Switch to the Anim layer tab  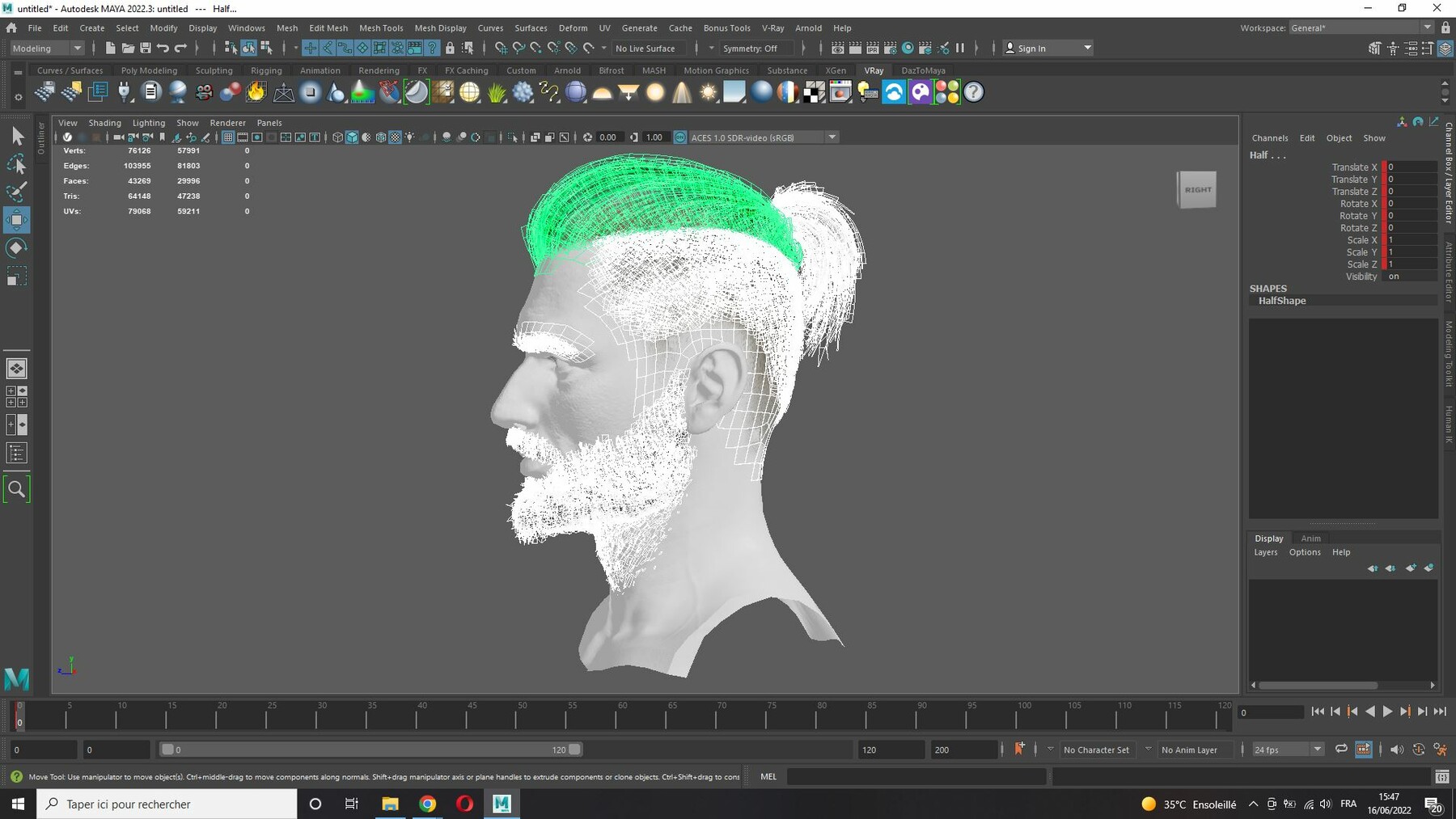(x=1310, y=538)
